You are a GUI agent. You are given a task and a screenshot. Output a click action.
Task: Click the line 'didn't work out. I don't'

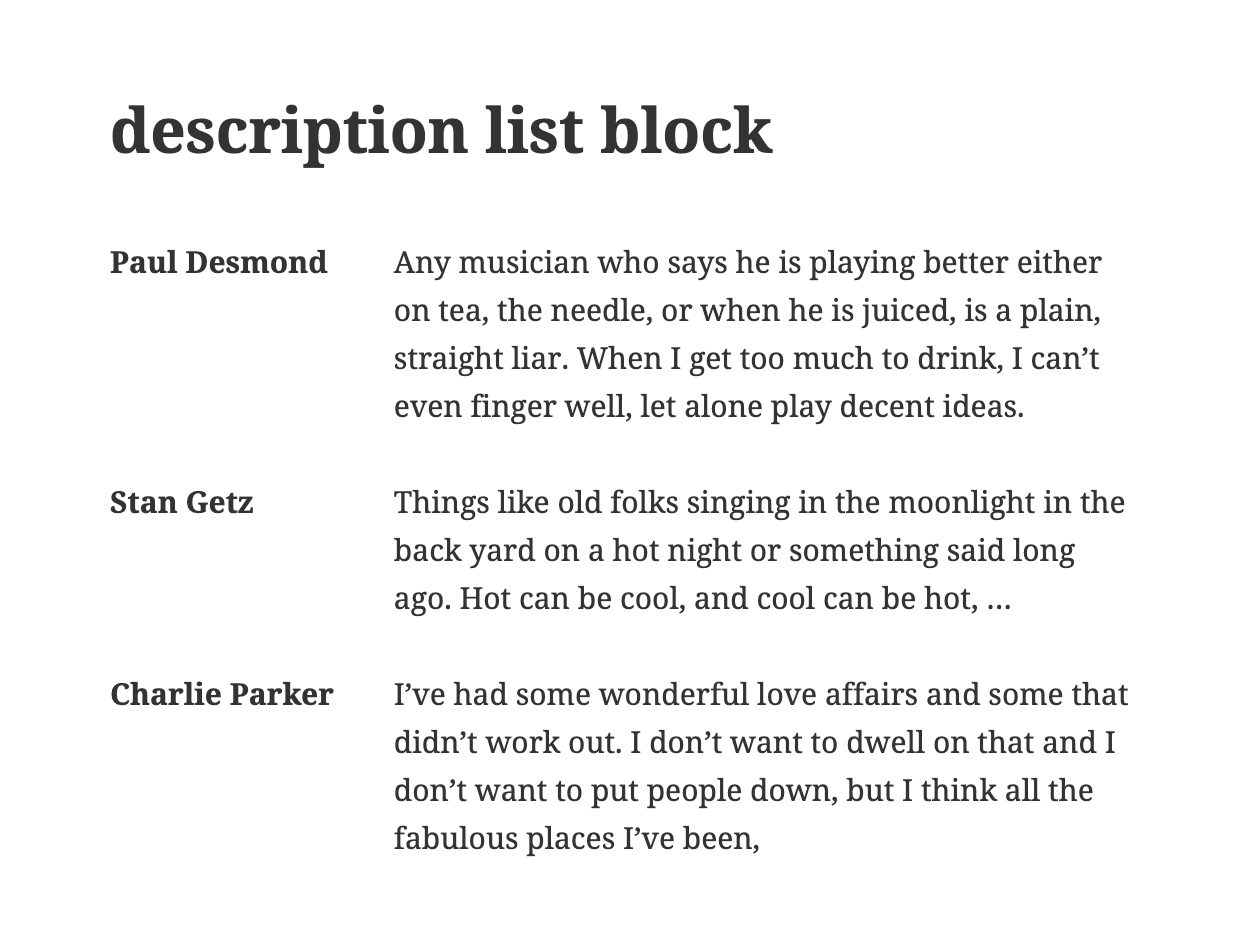pos(755,743)
